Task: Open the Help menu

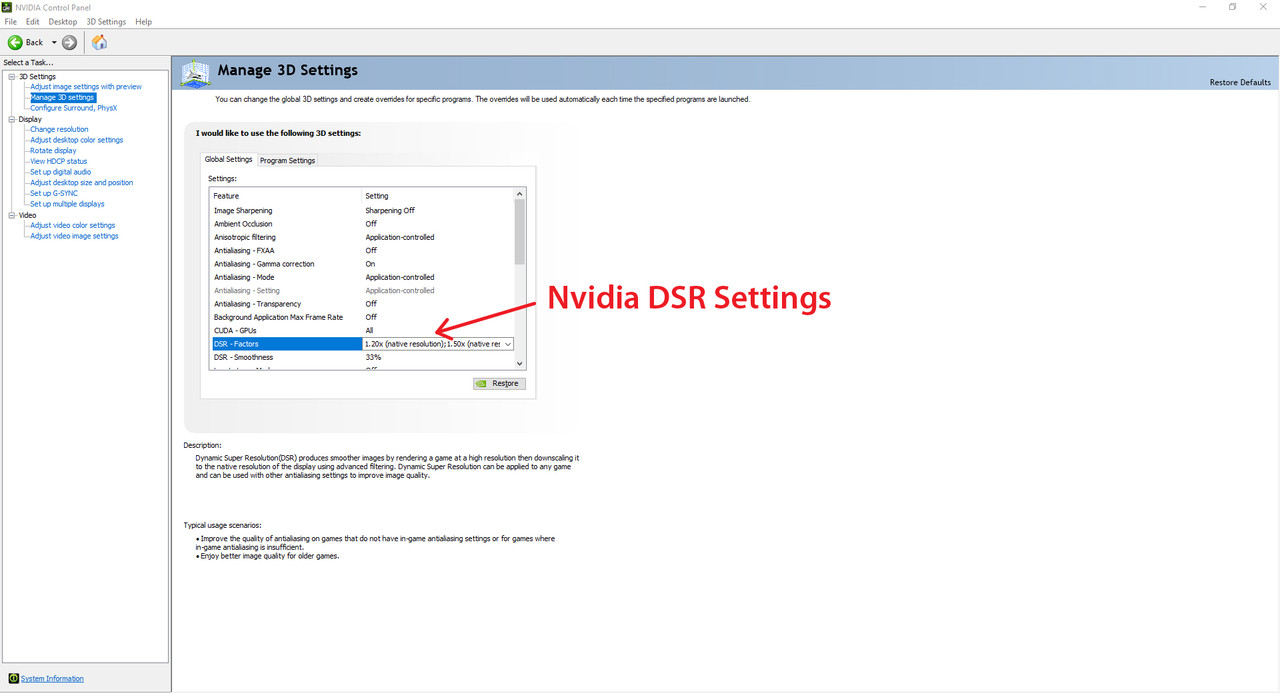Action: click(x=143, y=21)
